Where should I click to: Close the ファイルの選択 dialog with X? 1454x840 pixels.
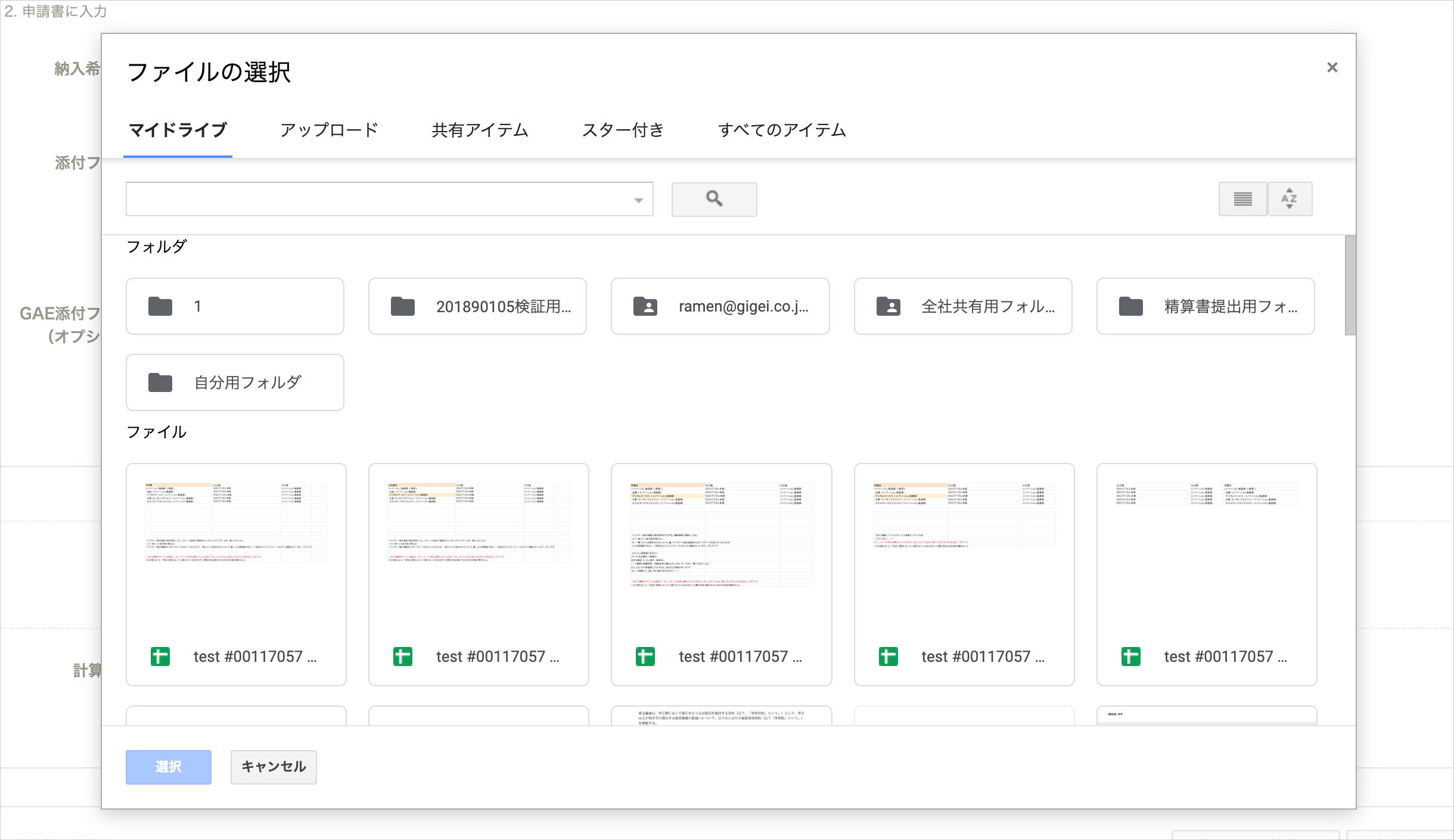point(1332,67)
